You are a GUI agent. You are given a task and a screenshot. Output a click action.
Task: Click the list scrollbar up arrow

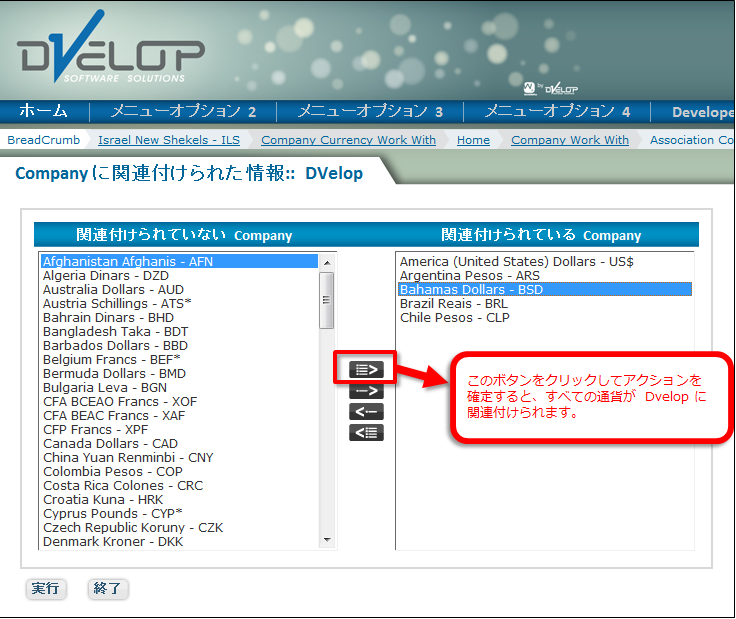point(327,262)
